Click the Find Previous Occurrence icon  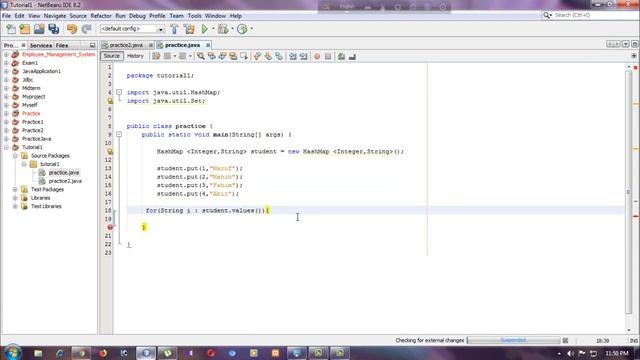211,56
